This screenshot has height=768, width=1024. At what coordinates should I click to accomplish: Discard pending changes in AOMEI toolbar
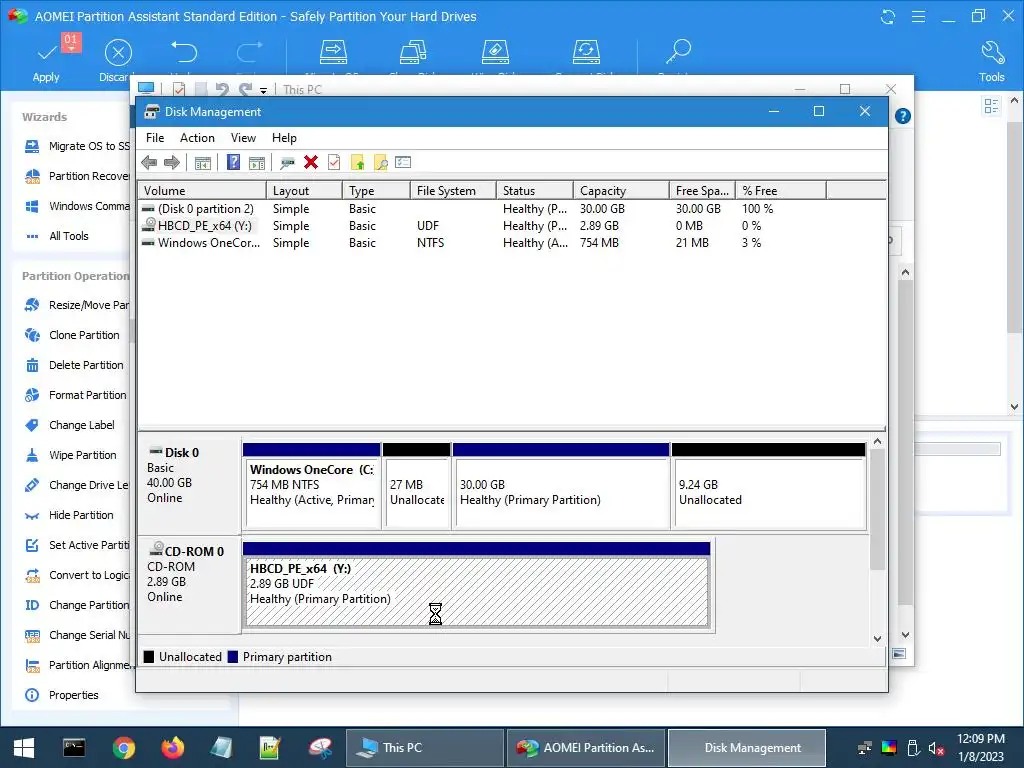pyautogui.click(x=118, y=60)
